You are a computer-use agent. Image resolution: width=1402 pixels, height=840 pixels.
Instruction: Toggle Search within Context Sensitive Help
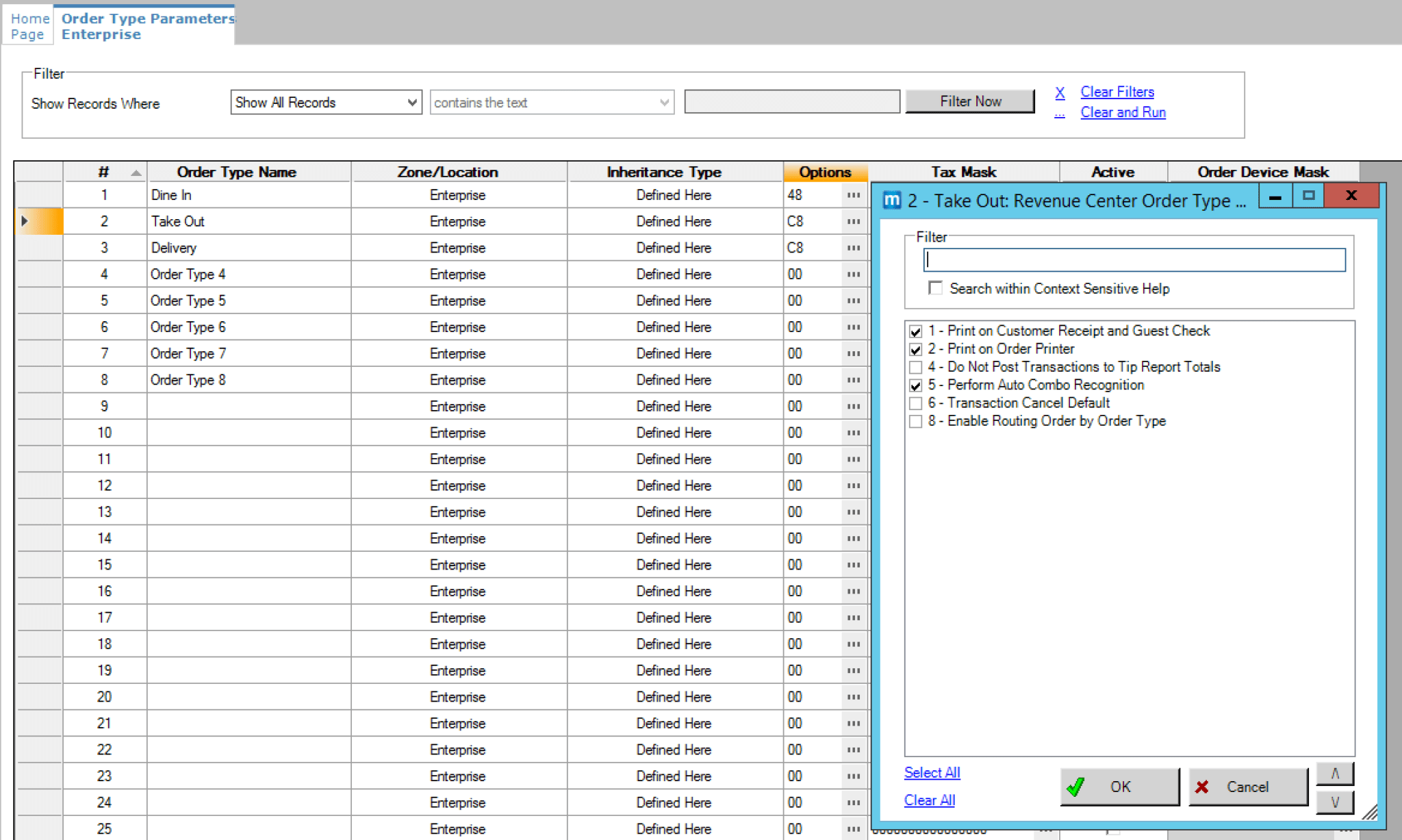pyautogui.click(x=935, y=288)
